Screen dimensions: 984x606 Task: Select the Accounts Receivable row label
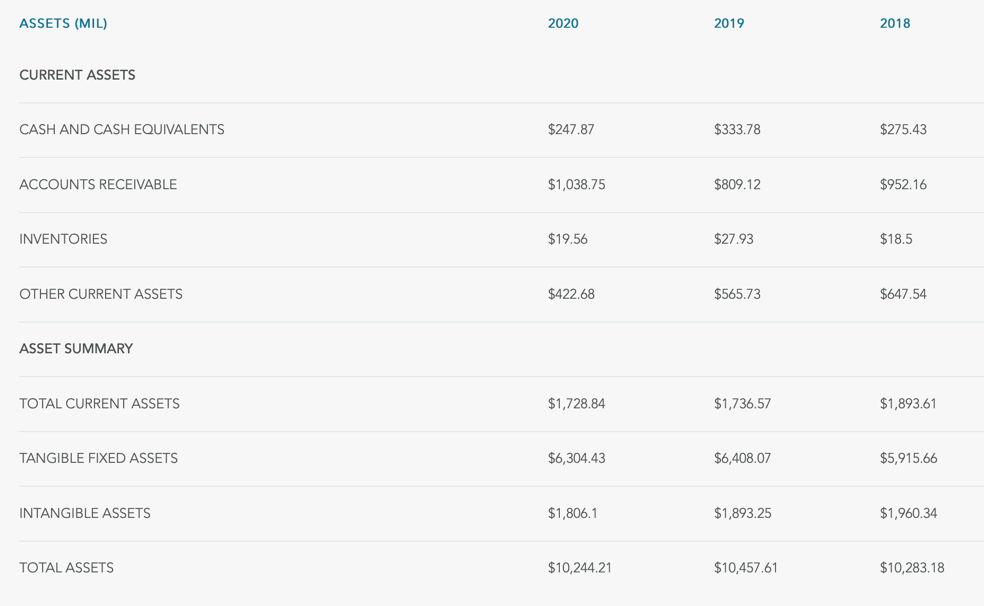[x=98, y=185]
